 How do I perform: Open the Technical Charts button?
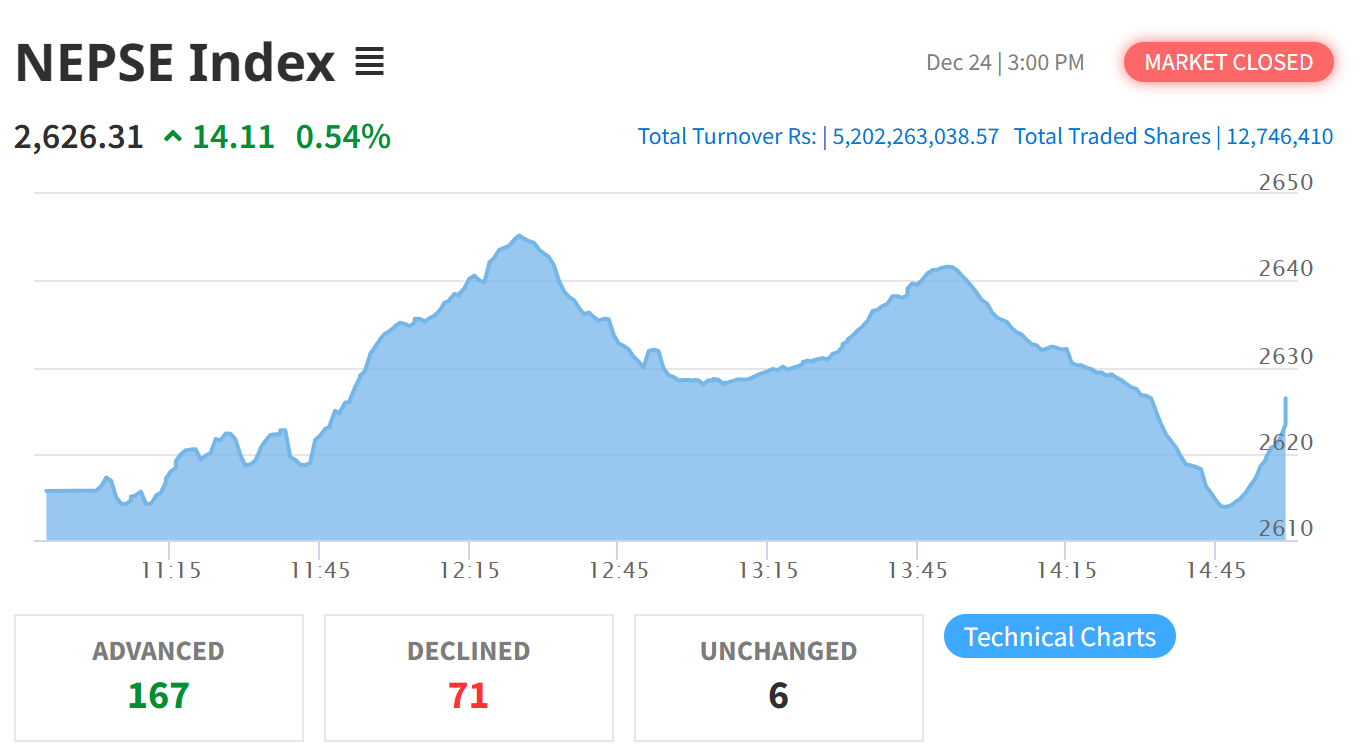1059,637
